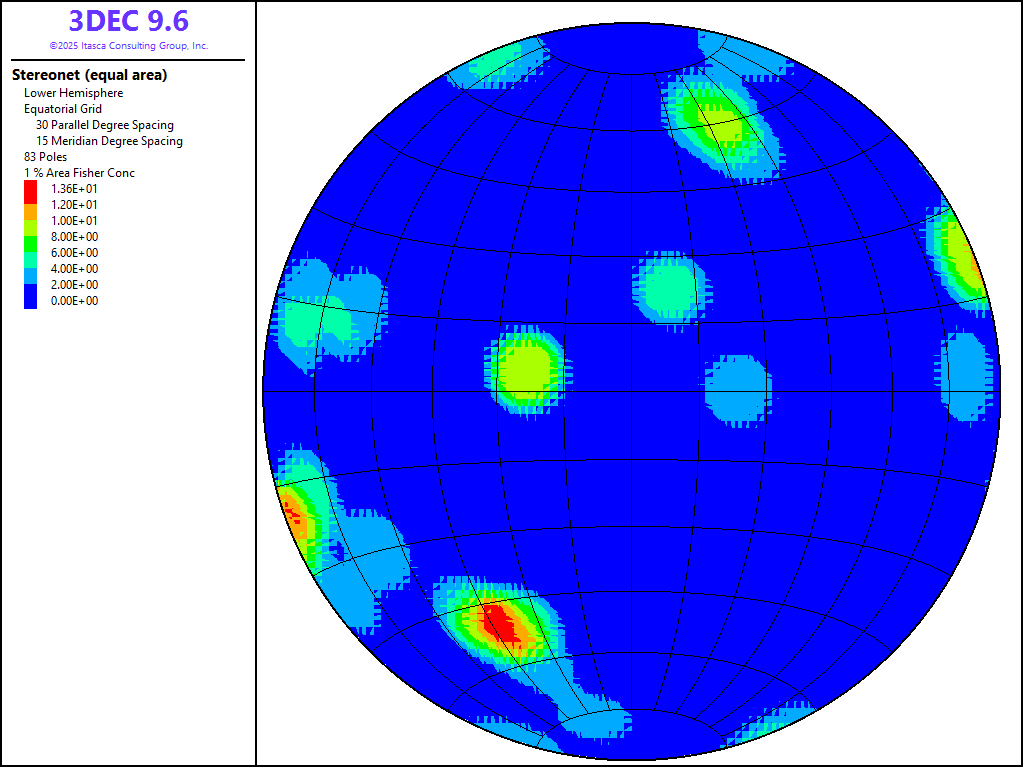Image resolution: width=1024 pixels, height=768 pixels.
Task: Select the 1.36E+01 legend value label
Action: tap(75, 189)
